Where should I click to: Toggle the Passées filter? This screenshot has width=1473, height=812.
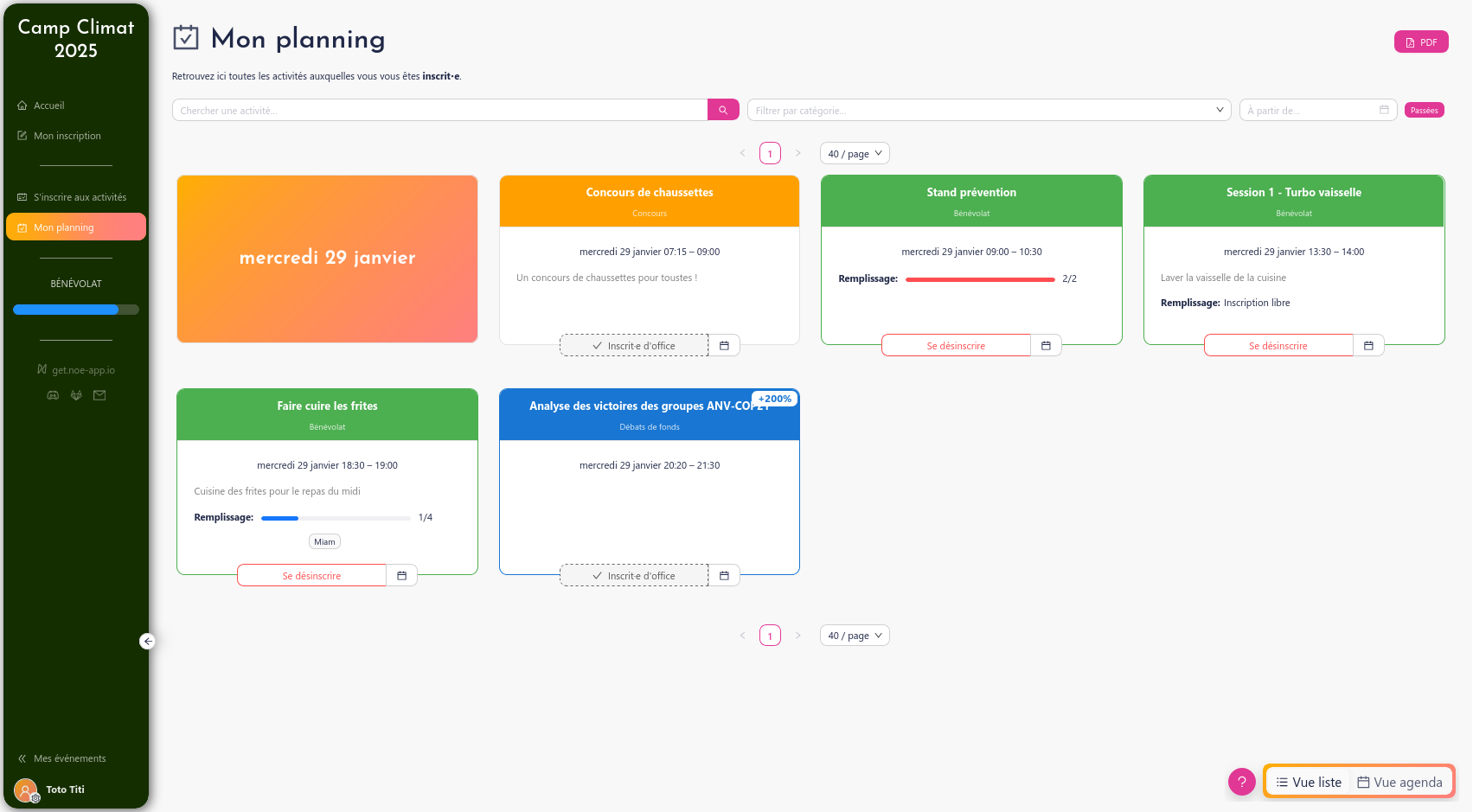pos(1424,110)
